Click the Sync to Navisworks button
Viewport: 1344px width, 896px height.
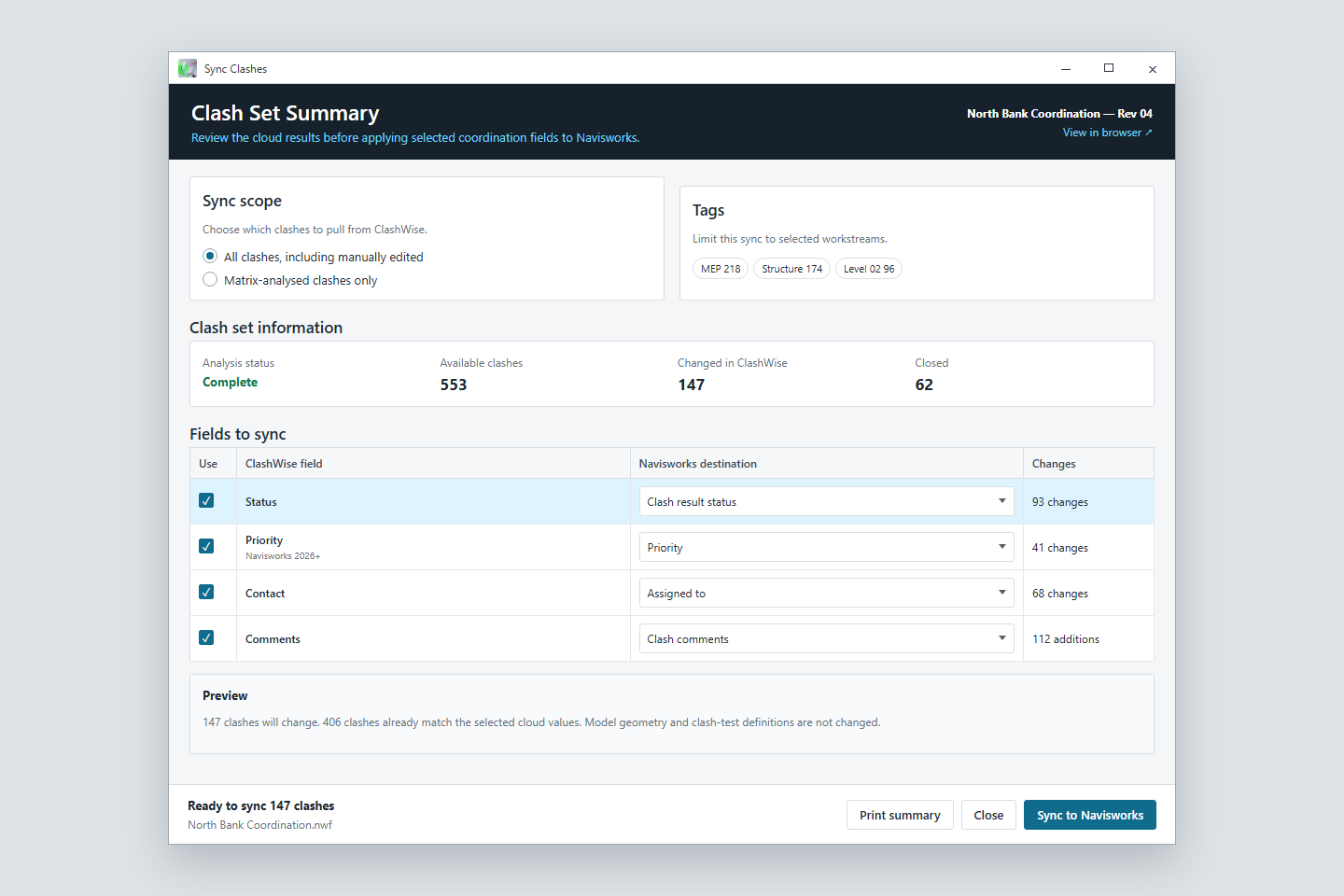click(1090, 815)
